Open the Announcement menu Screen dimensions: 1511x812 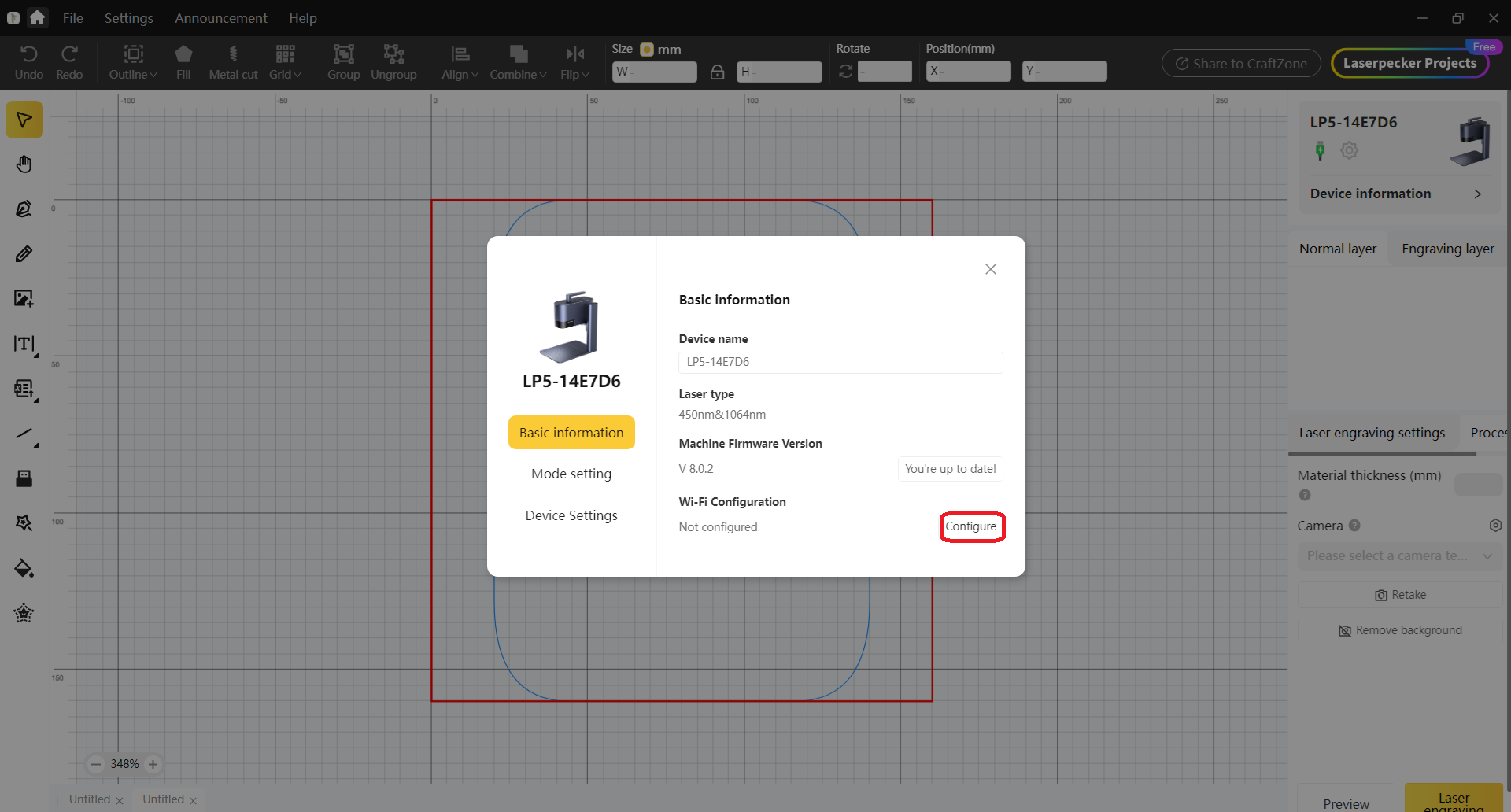point(220,18)
